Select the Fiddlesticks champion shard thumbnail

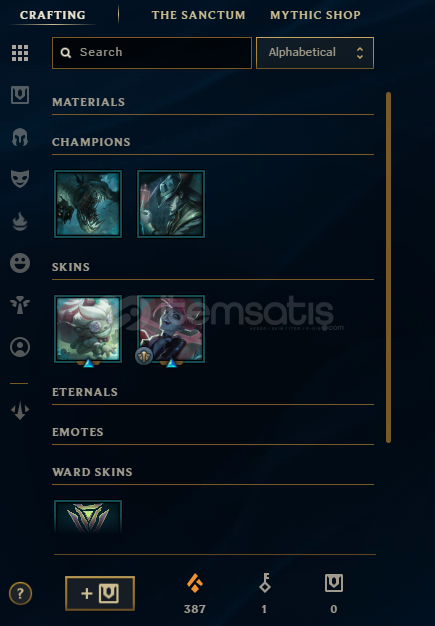pyautogui.click(x=88, y=204)
